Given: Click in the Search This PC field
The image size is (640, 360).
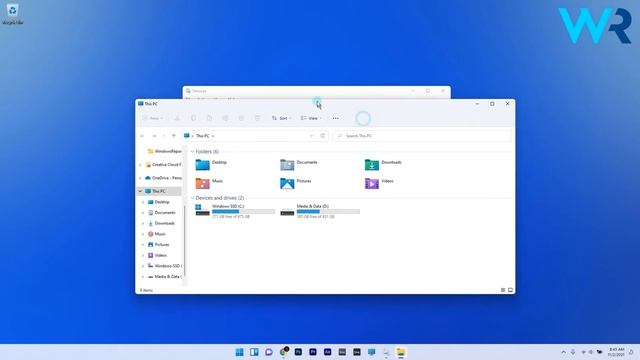Looking at the screenshot, I should point(422,136).
